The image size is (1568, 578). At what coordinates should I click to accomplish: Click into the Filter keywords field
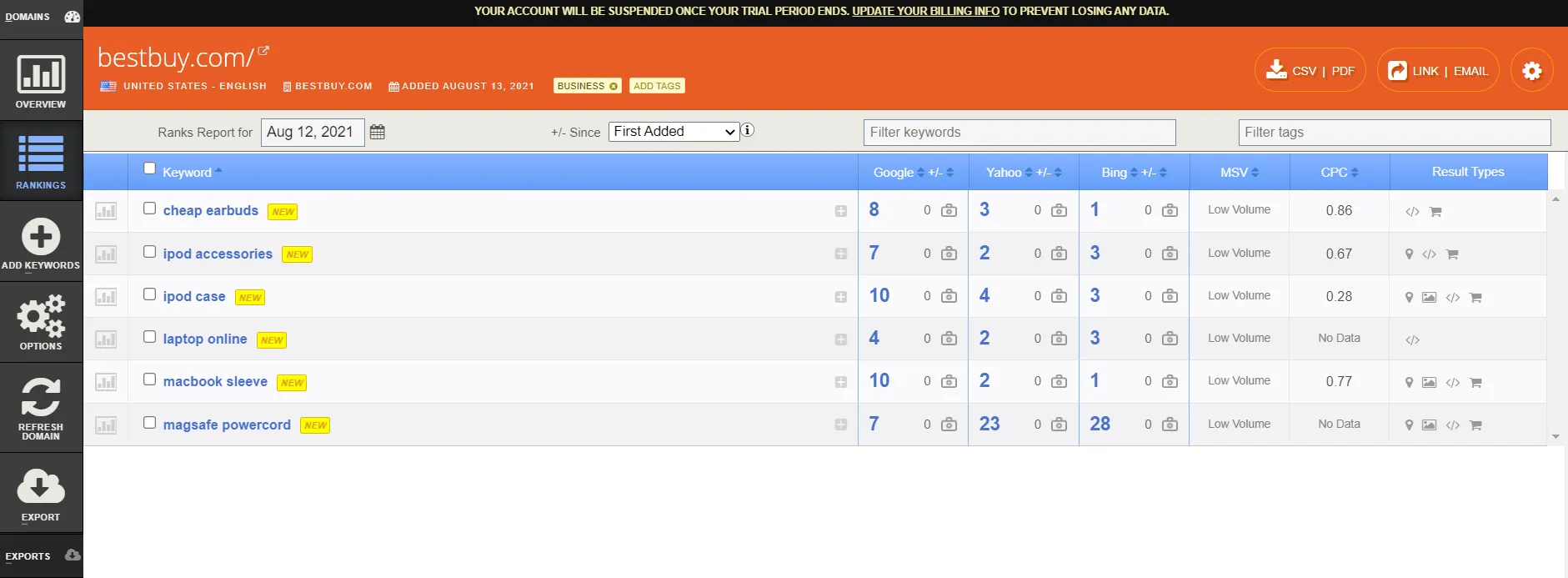click(x=1019, y=133)
